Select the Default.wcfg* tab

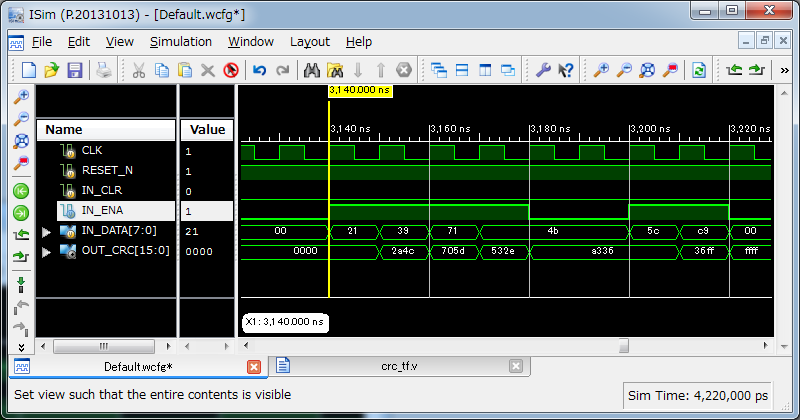pyautogui.click(x=138, y=367)
